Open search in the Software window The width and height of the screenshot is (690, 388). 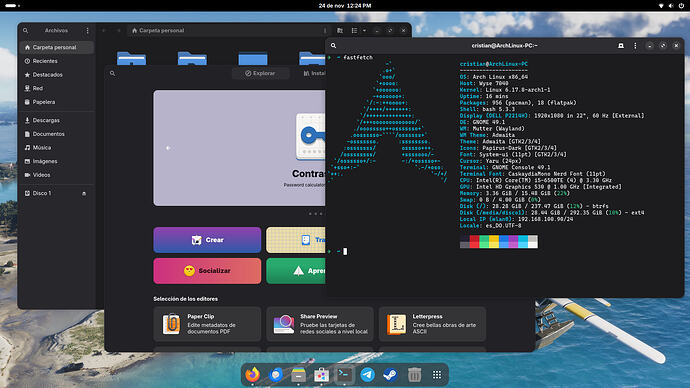(112, 73)
